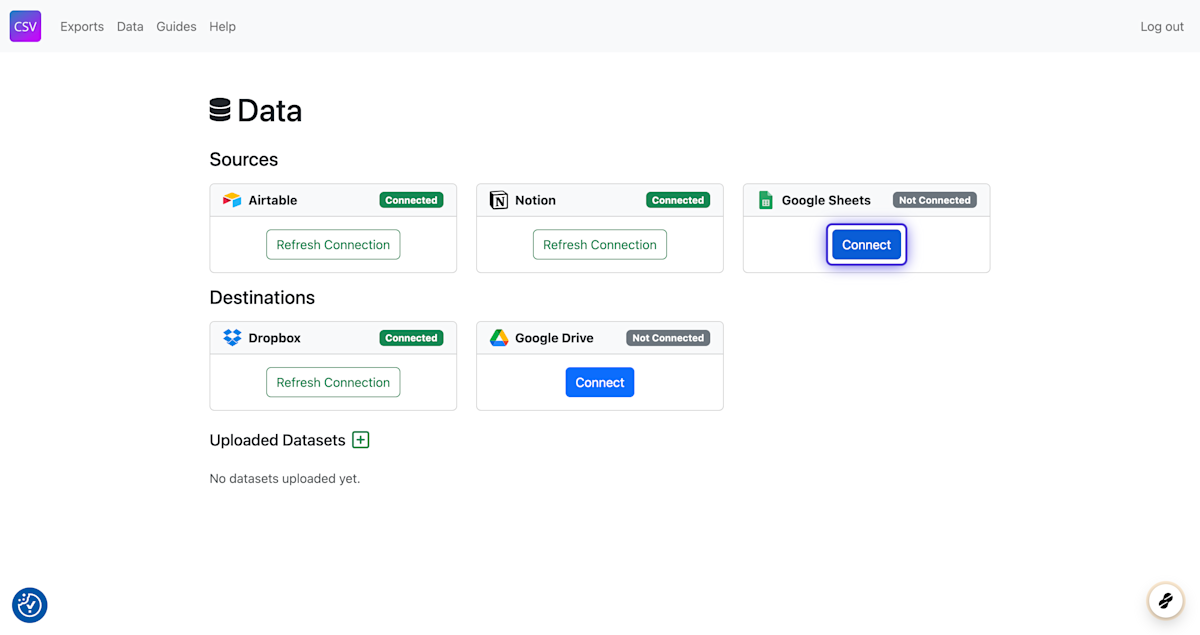The image size is (1200, 635).
Task: Select the Guides navigation item
Action: 176,26
